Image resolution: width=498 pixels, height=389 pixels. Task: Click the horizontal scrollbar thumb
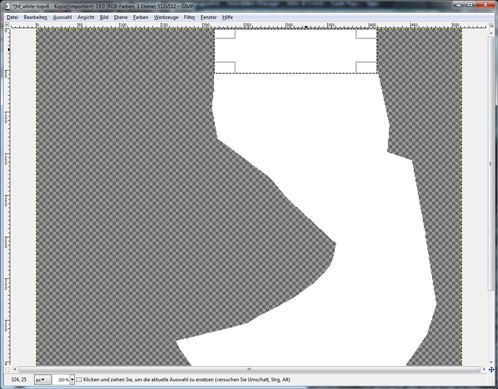249,369
